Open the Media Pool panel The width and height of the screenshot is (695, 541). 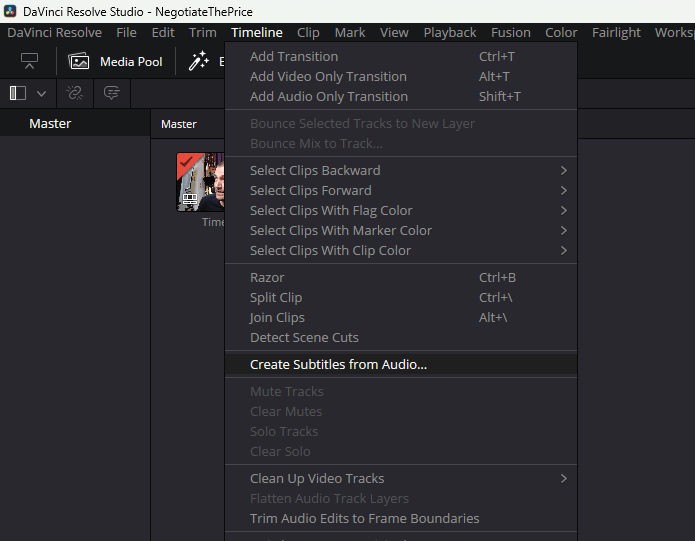[115, 62]
